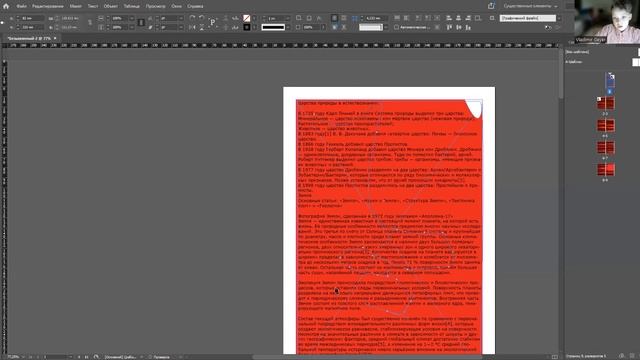The width and height of the screenshot is (640, 360).
Task: Click the X position input field
Action: coord(32,18)
